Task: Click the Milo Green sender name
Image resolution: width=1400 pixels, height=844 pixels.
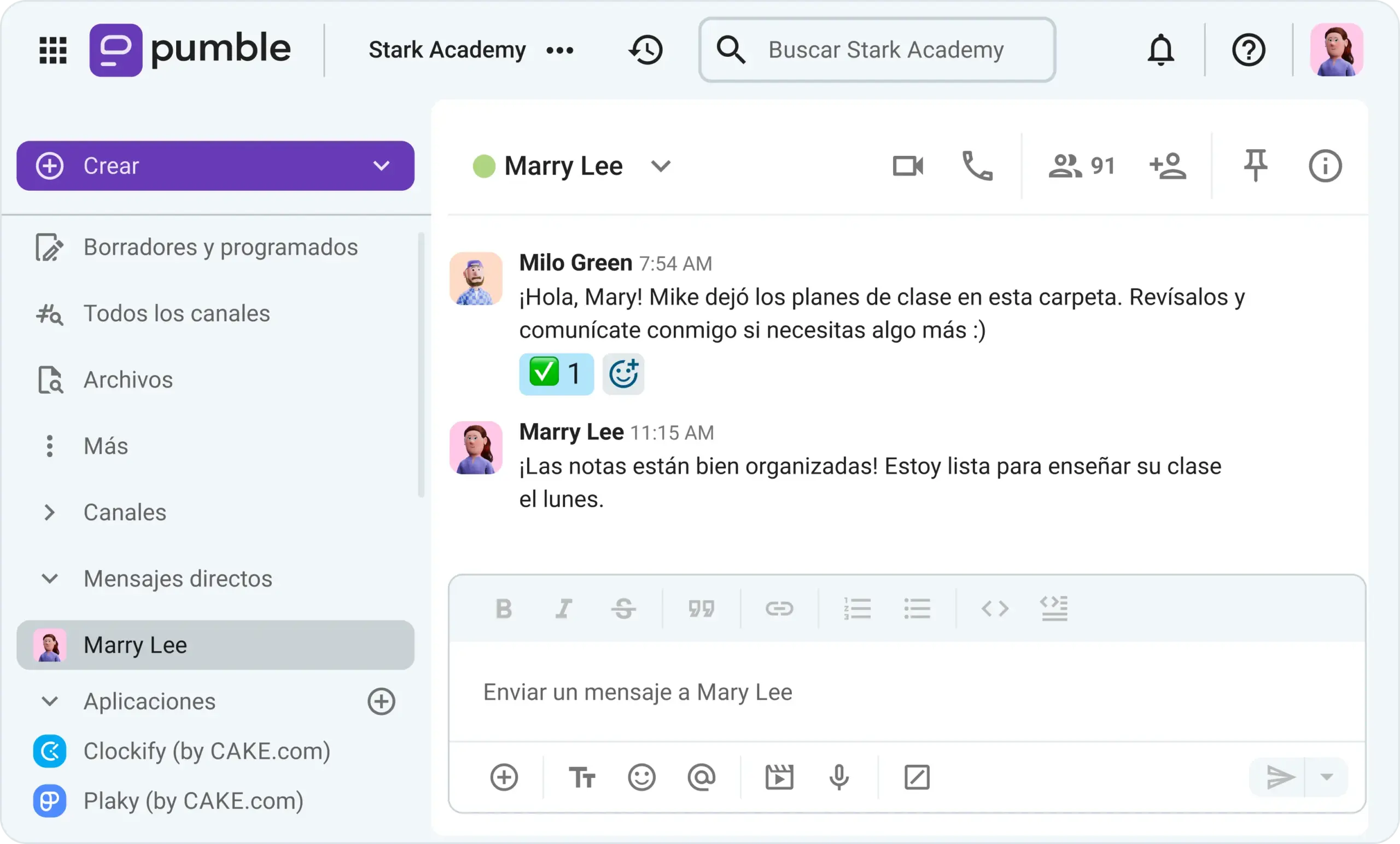Action: click(575, 263)
